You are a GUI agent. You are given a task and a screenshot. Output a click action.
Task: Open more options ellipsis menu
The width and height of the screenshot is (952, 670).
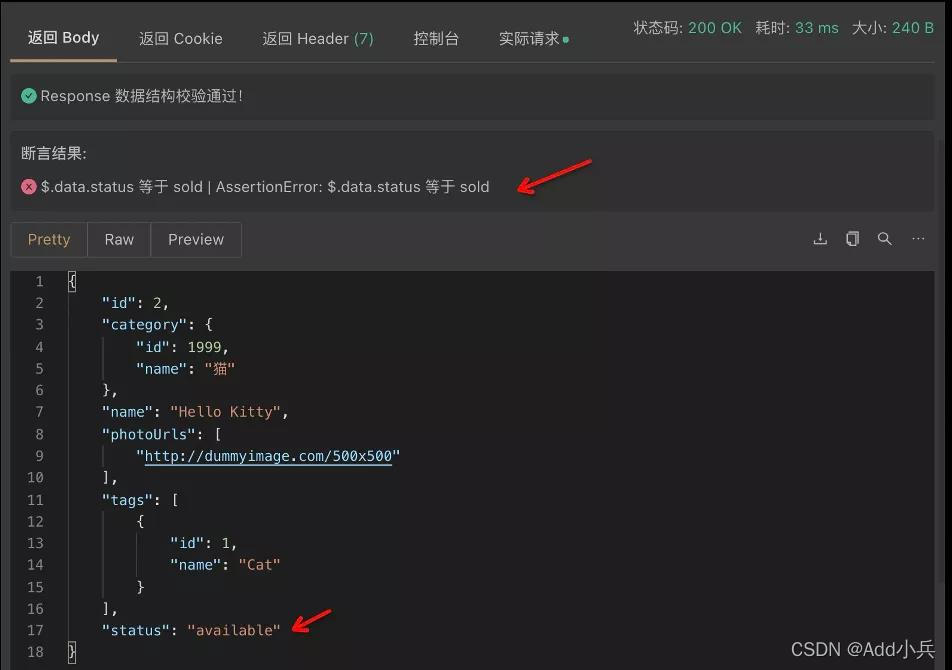918,239
